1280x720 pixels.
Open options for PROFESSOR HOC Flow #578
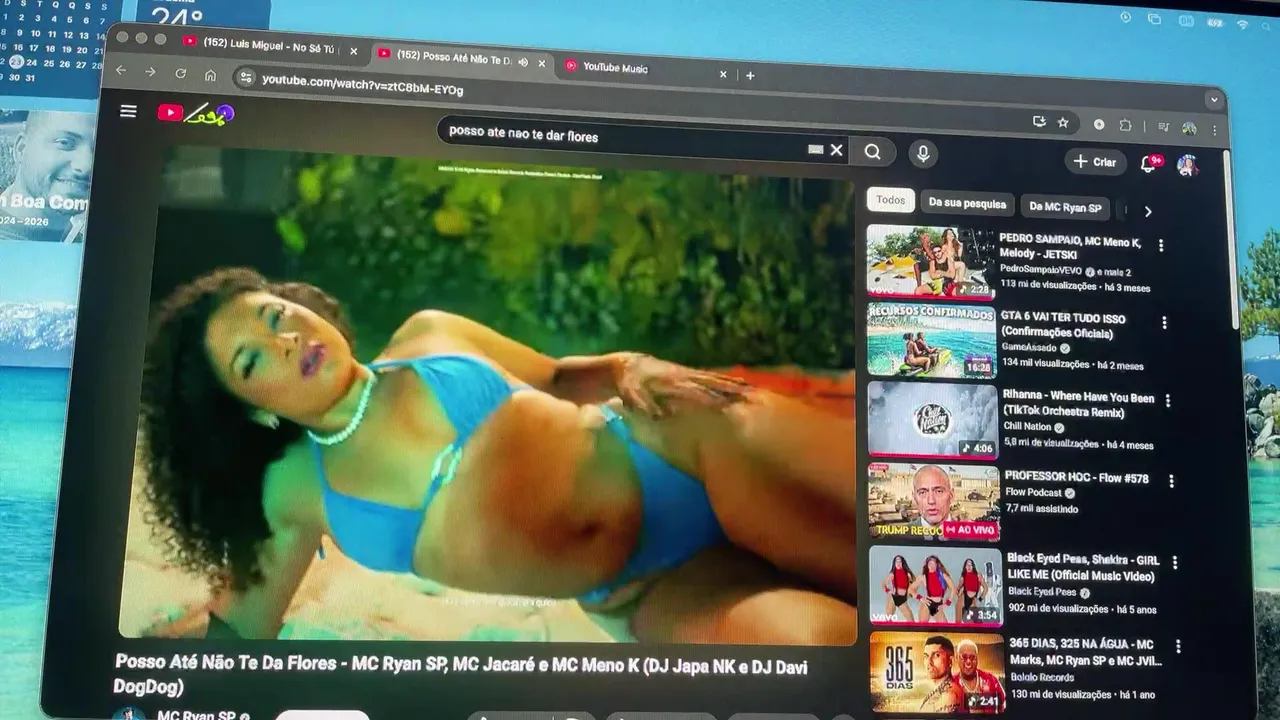coord(1171,481)
